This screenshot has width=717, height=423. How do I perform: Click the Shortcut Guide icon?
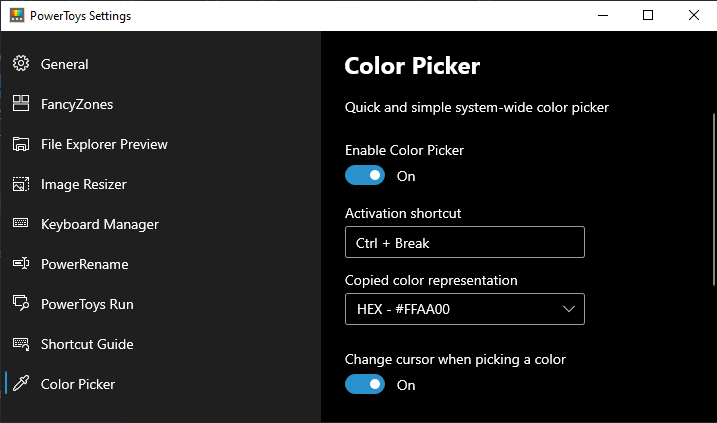point(21,344)
